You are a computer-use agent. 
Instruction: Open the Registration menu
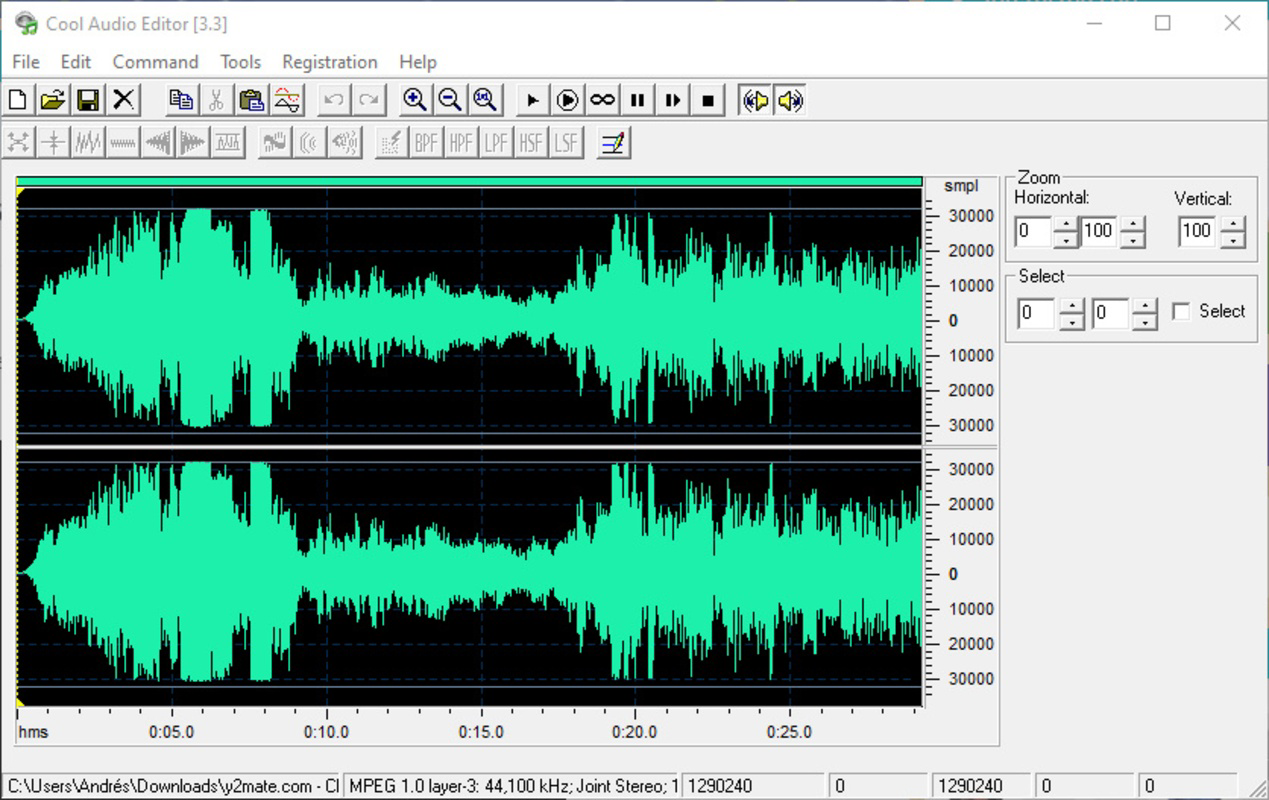click(330, 62)
